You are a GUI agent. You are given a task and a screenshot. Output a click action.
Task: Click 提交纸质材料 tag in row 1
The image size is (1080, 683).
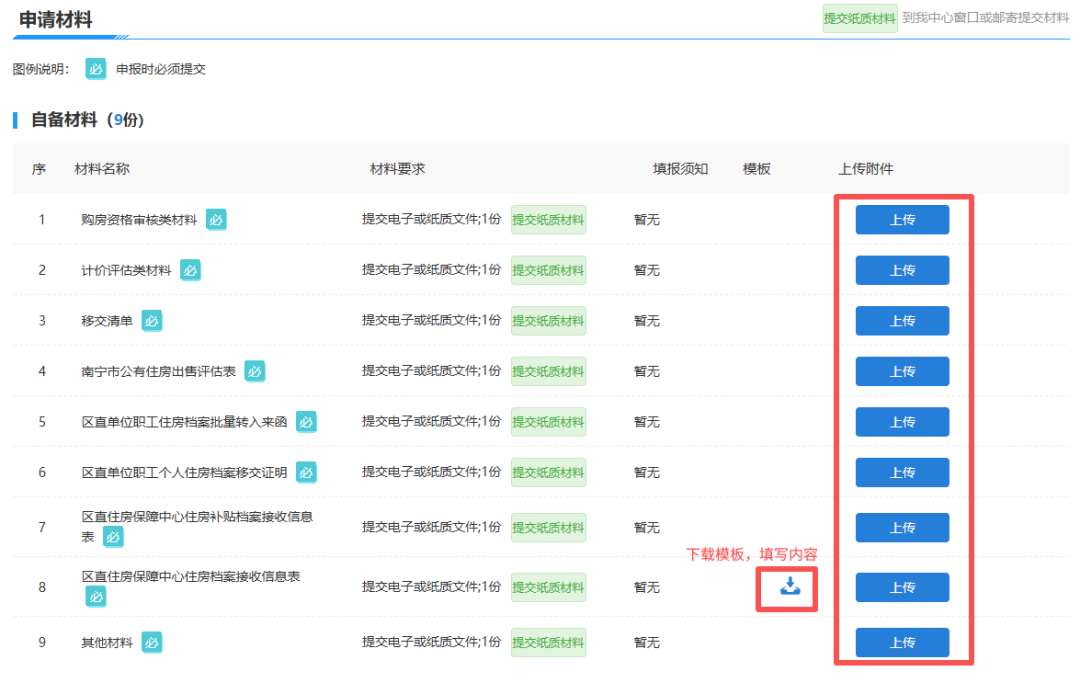click(x=548, y=220)
